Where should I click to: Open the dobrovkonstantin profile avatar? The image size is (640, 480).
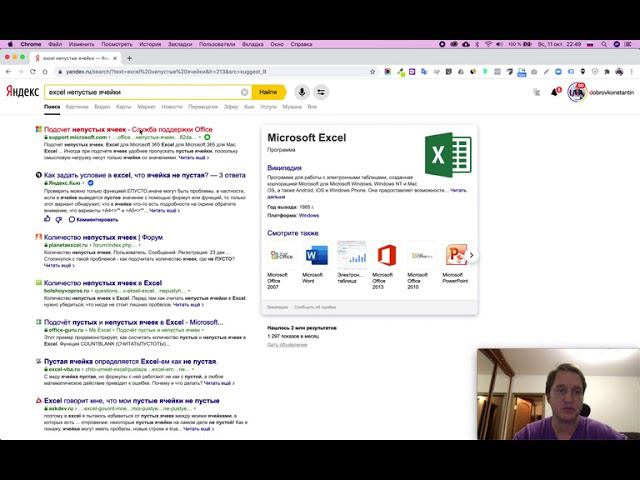coord(577,92)
